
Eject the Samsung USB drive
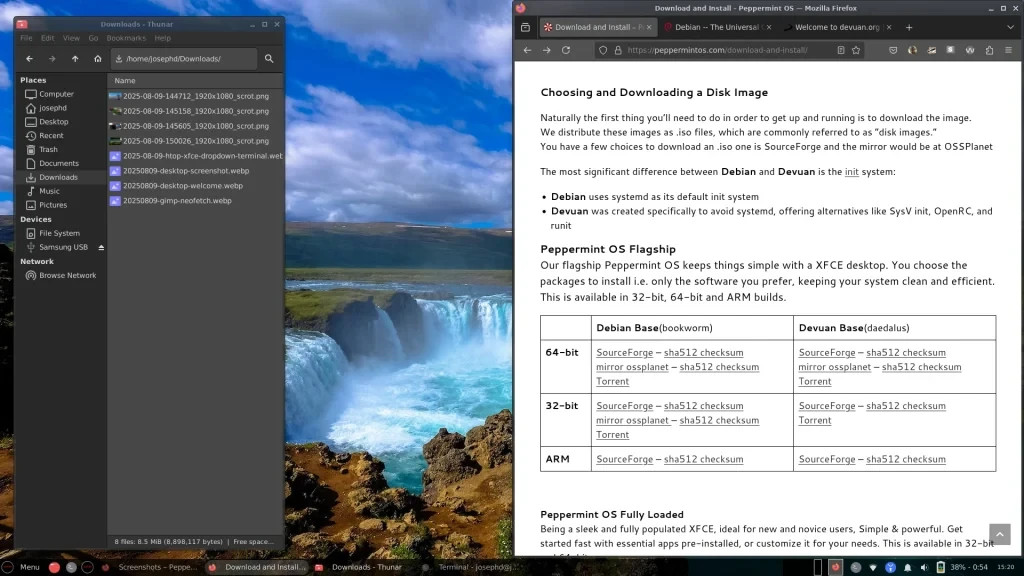[101, 248]
